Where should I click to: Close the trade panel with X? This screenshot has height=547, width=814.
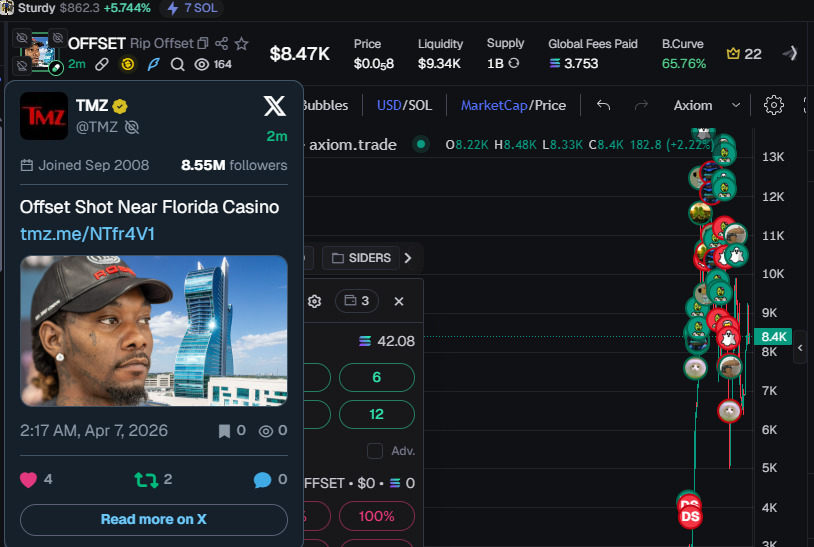399,302
